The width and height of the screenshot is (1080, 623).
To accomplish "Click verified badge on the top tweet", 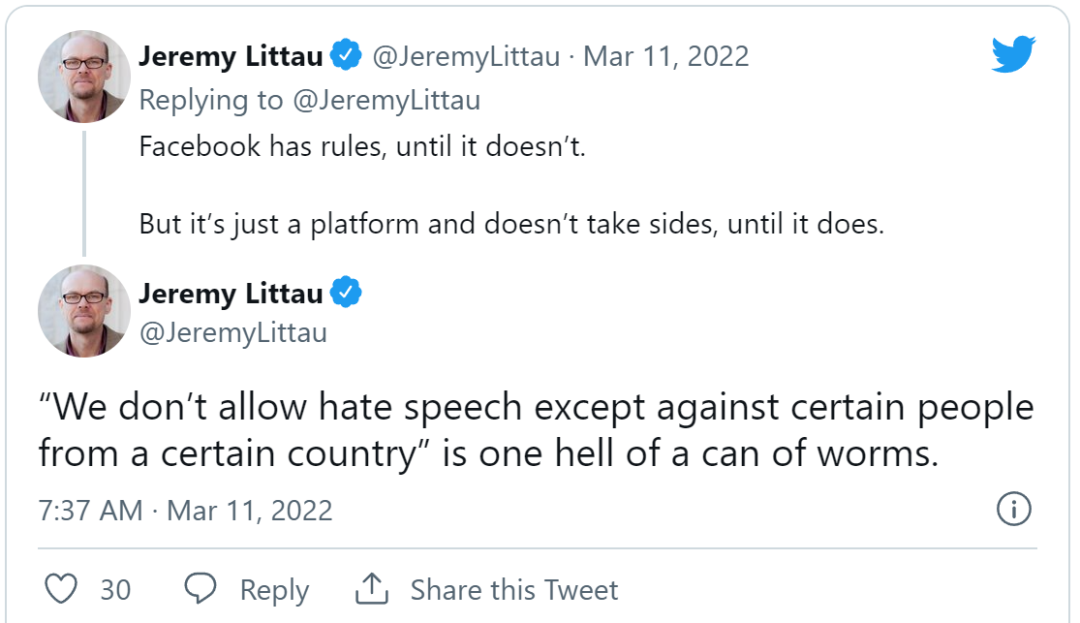I will pyautogui.click(x=346, y=57).
